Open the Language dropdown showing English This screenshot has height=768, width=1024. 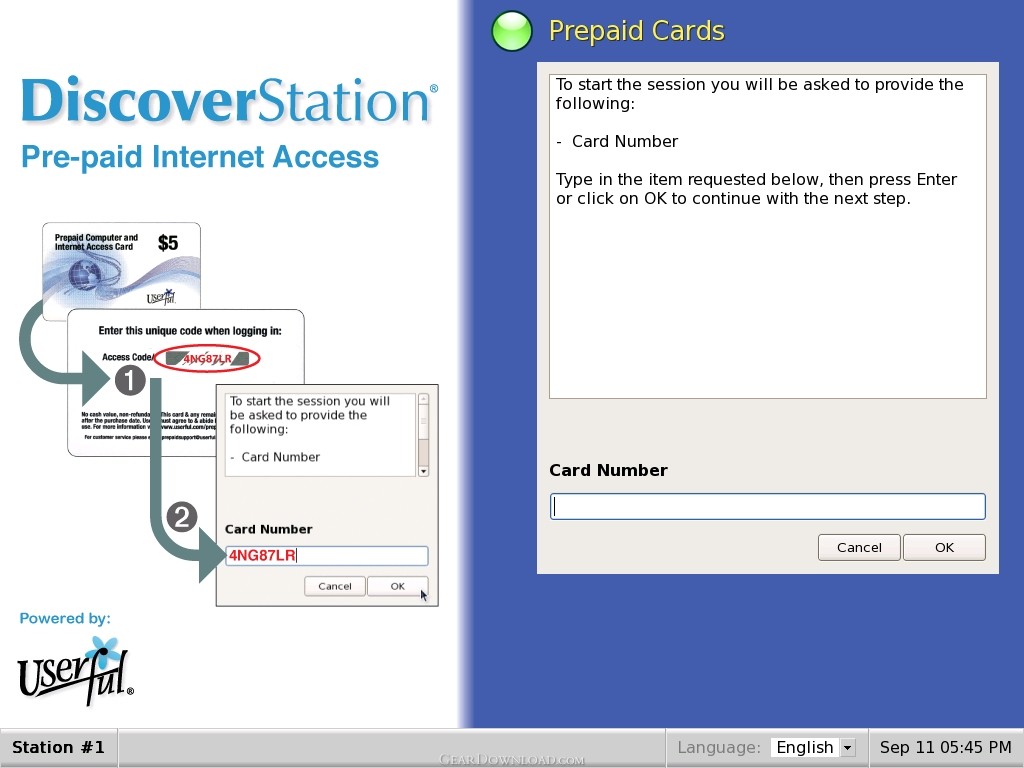click(813, 747)
